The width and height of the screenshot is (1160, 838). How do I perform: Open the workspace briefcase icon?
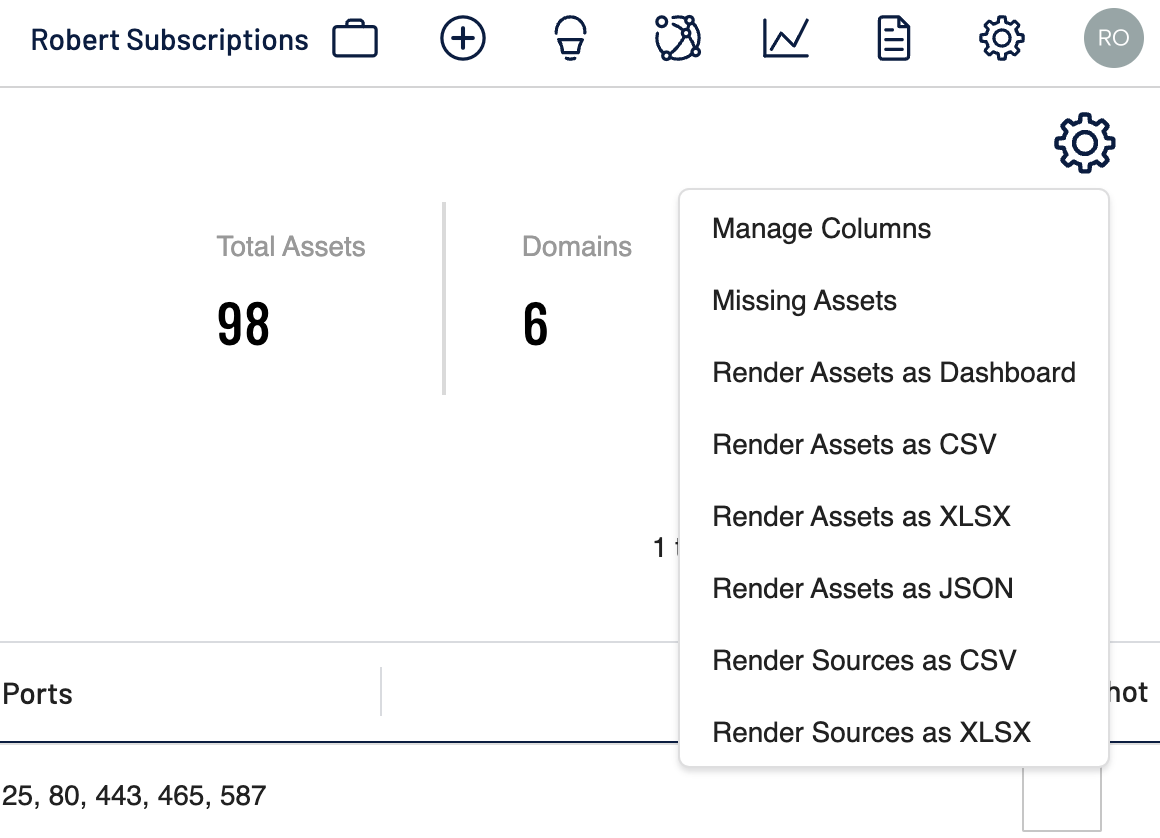click(355, 38)
